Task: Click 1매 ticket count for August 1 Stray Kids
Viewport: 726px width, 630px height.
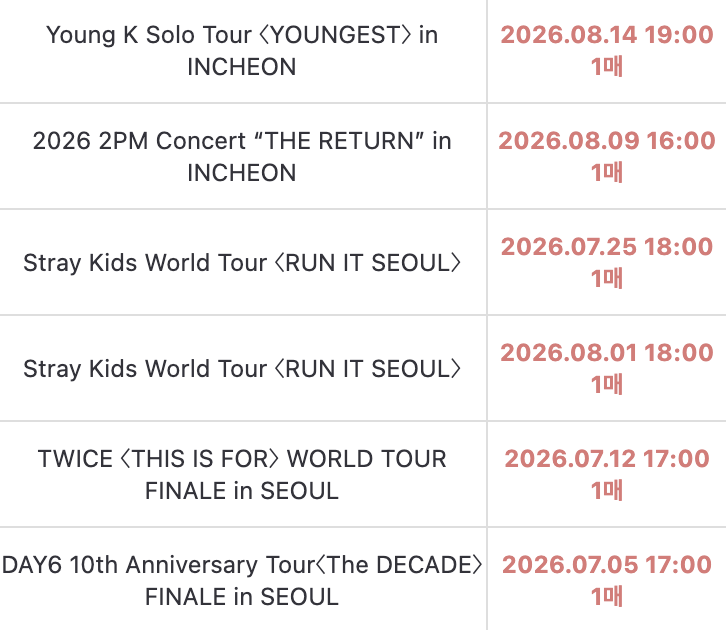Action: [x=607, y=384]
